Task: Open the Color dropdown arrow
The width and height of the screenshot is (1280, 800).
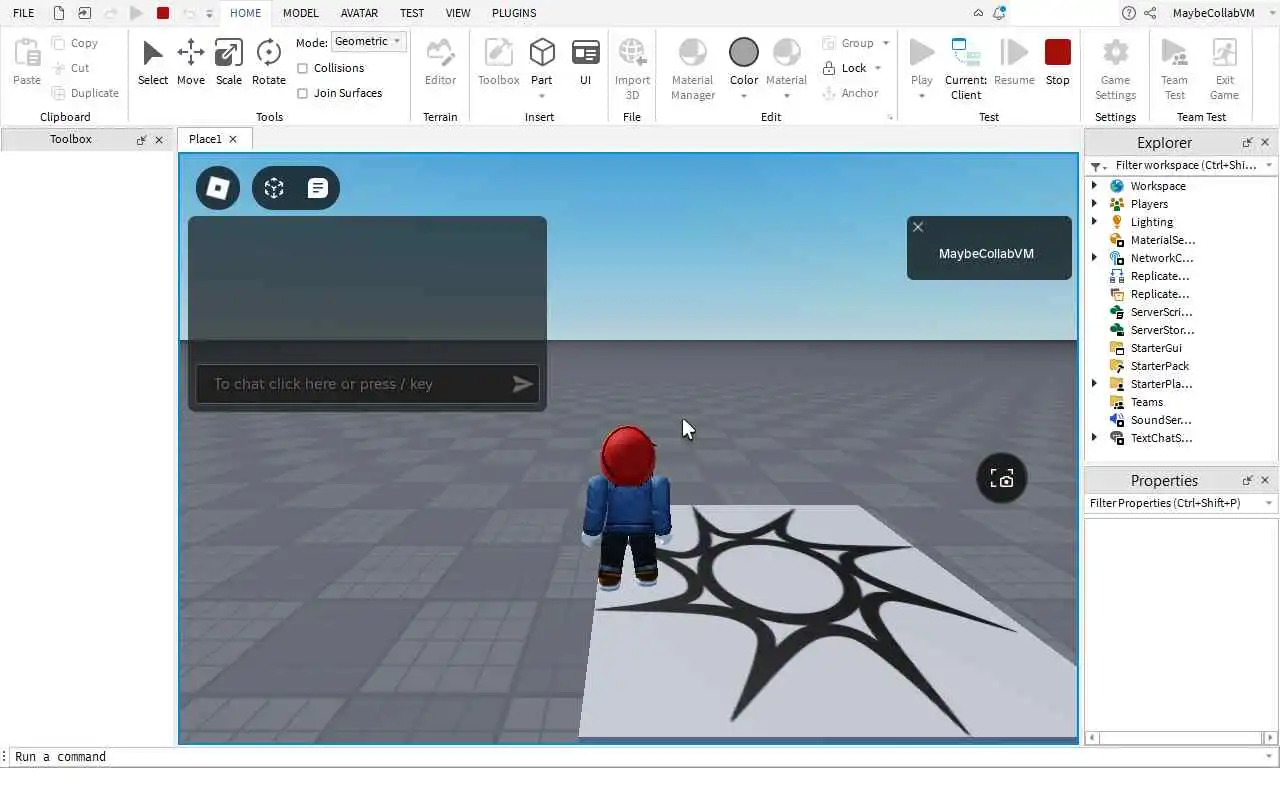Action: click(x=743, y=96)
